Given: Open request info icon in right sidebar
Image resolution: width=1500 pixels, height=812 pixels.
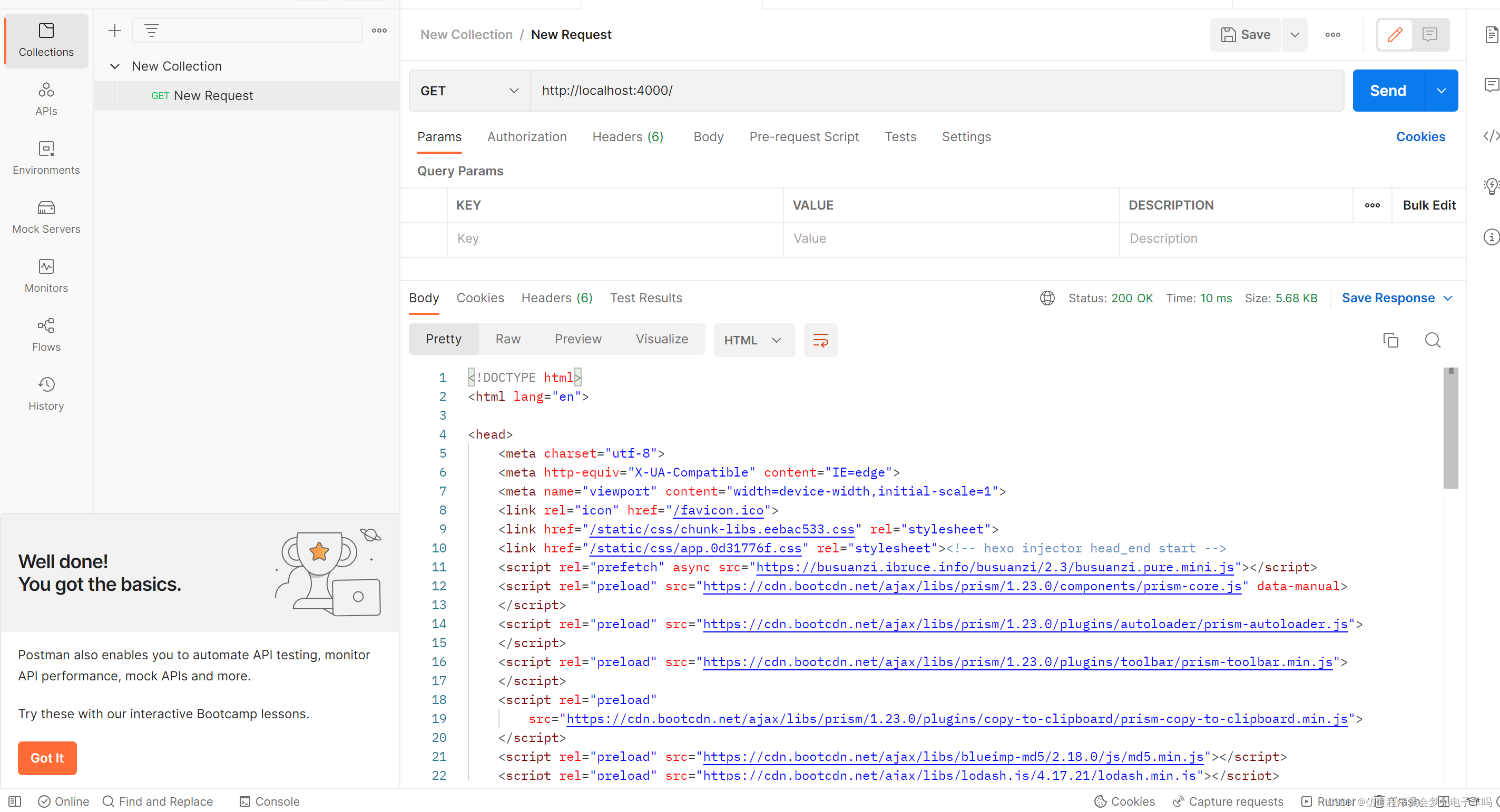Looking at the screenshot, I should click(x=1491, y=237).
